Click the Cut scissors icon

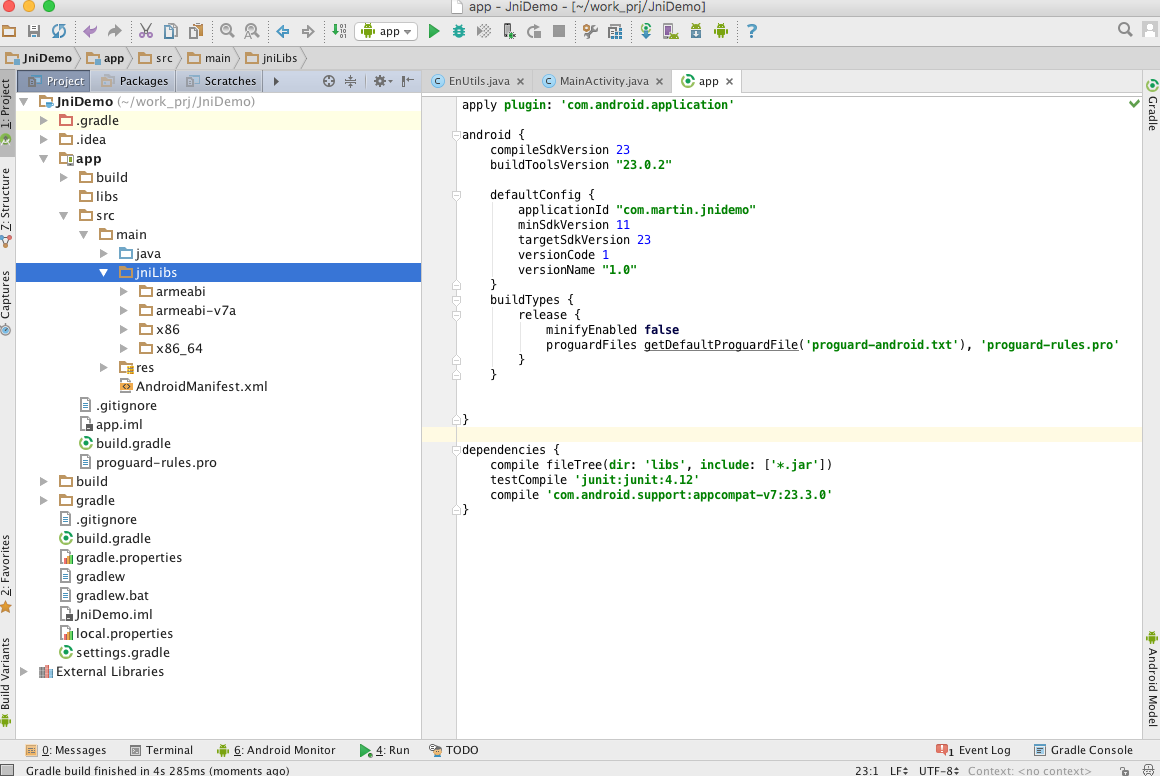(146, 31)
